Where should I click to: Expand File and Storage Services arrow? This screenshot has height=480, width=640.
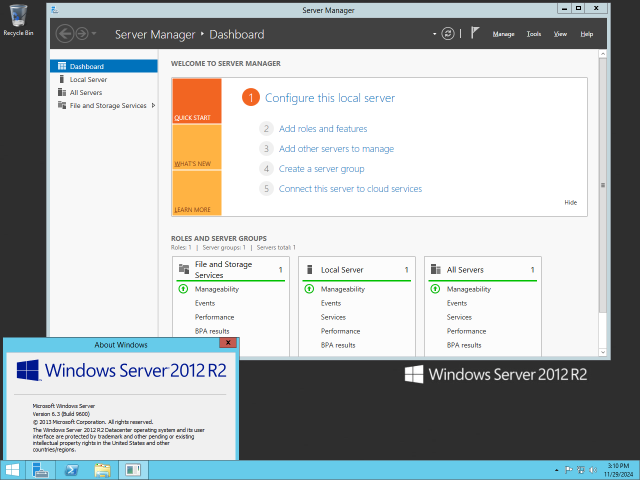click(153, 105)
